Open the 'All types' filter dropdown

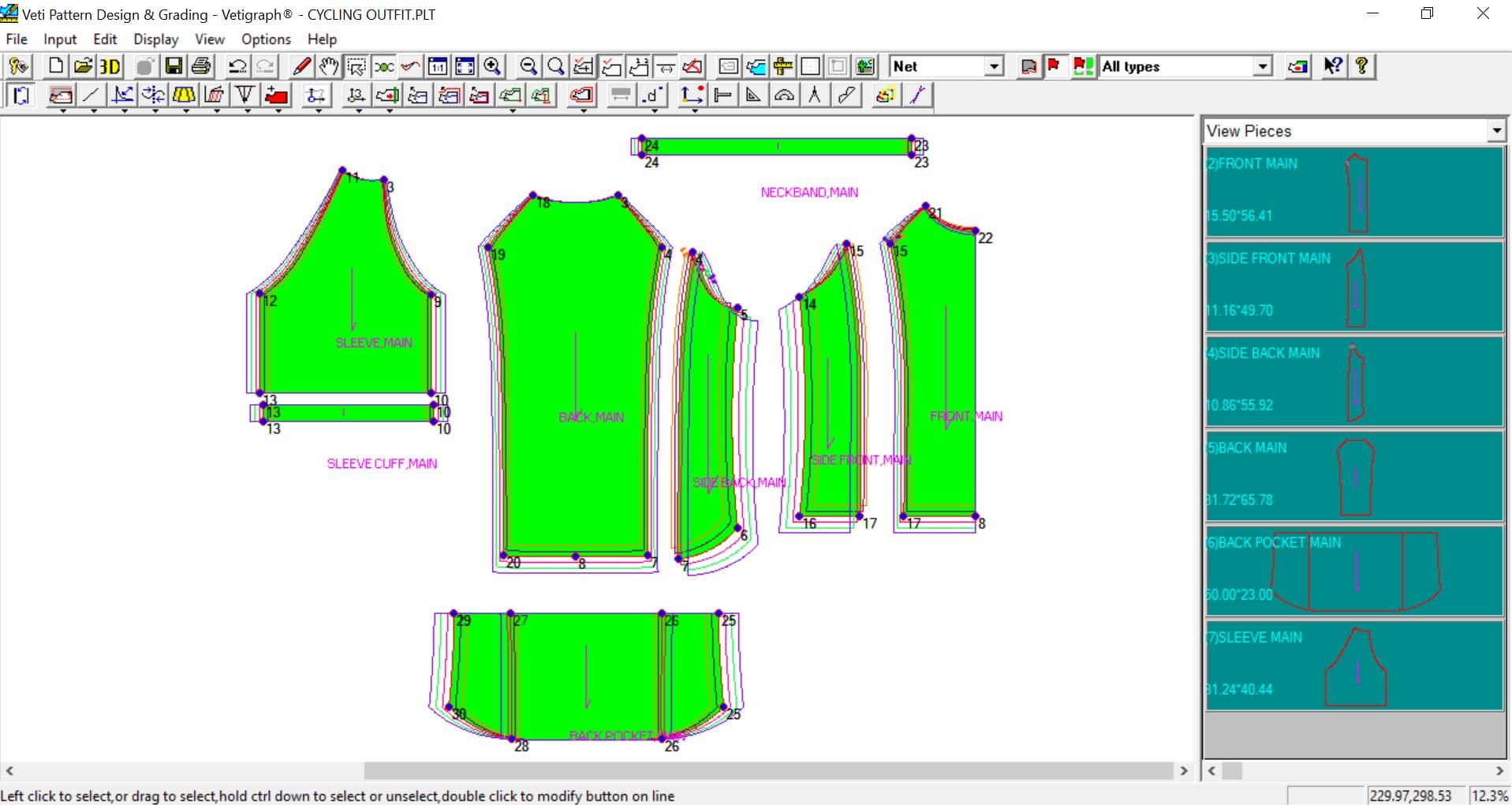coord(1264,66)
